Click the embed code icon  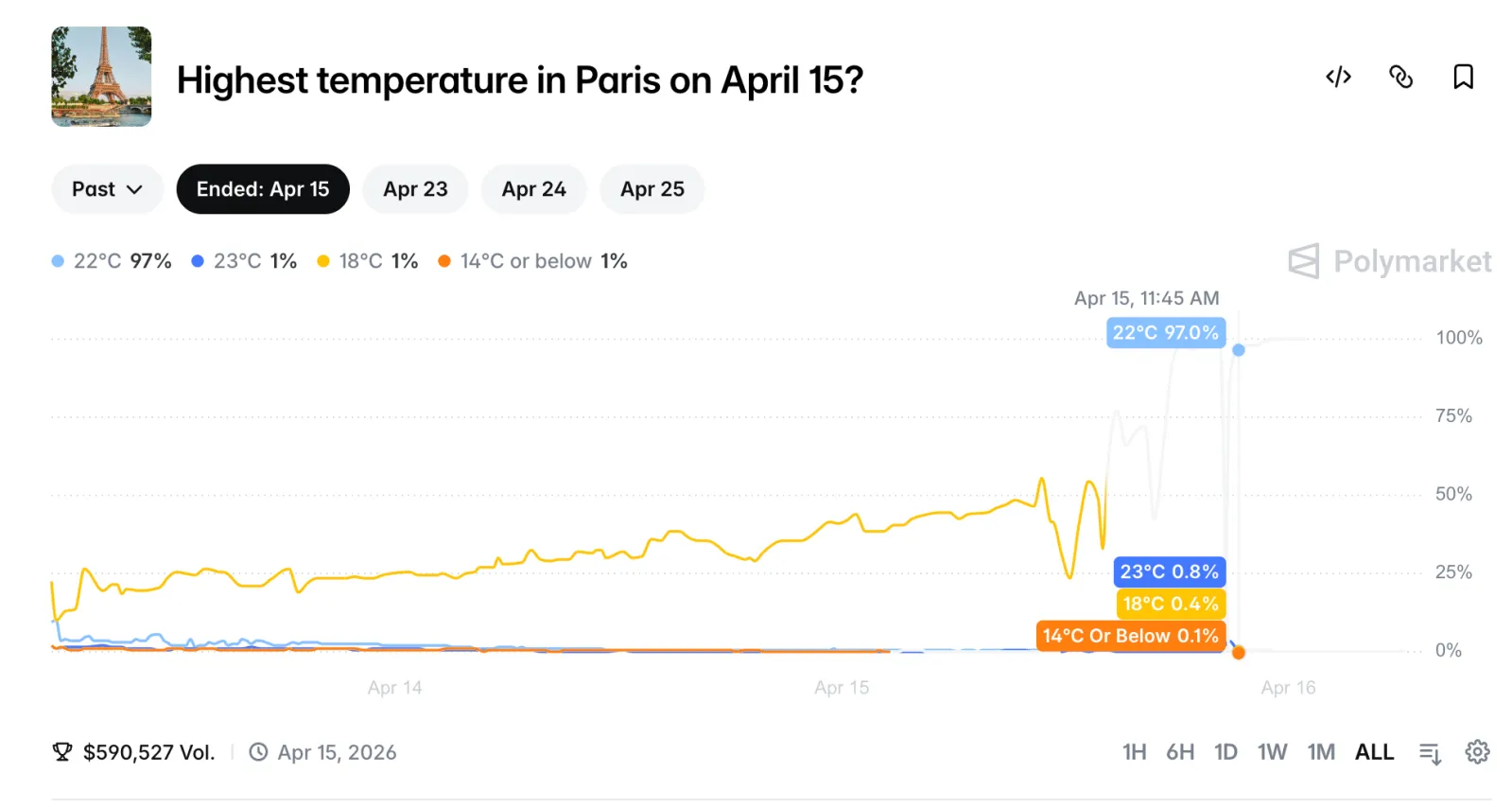tap(1338, 77)
